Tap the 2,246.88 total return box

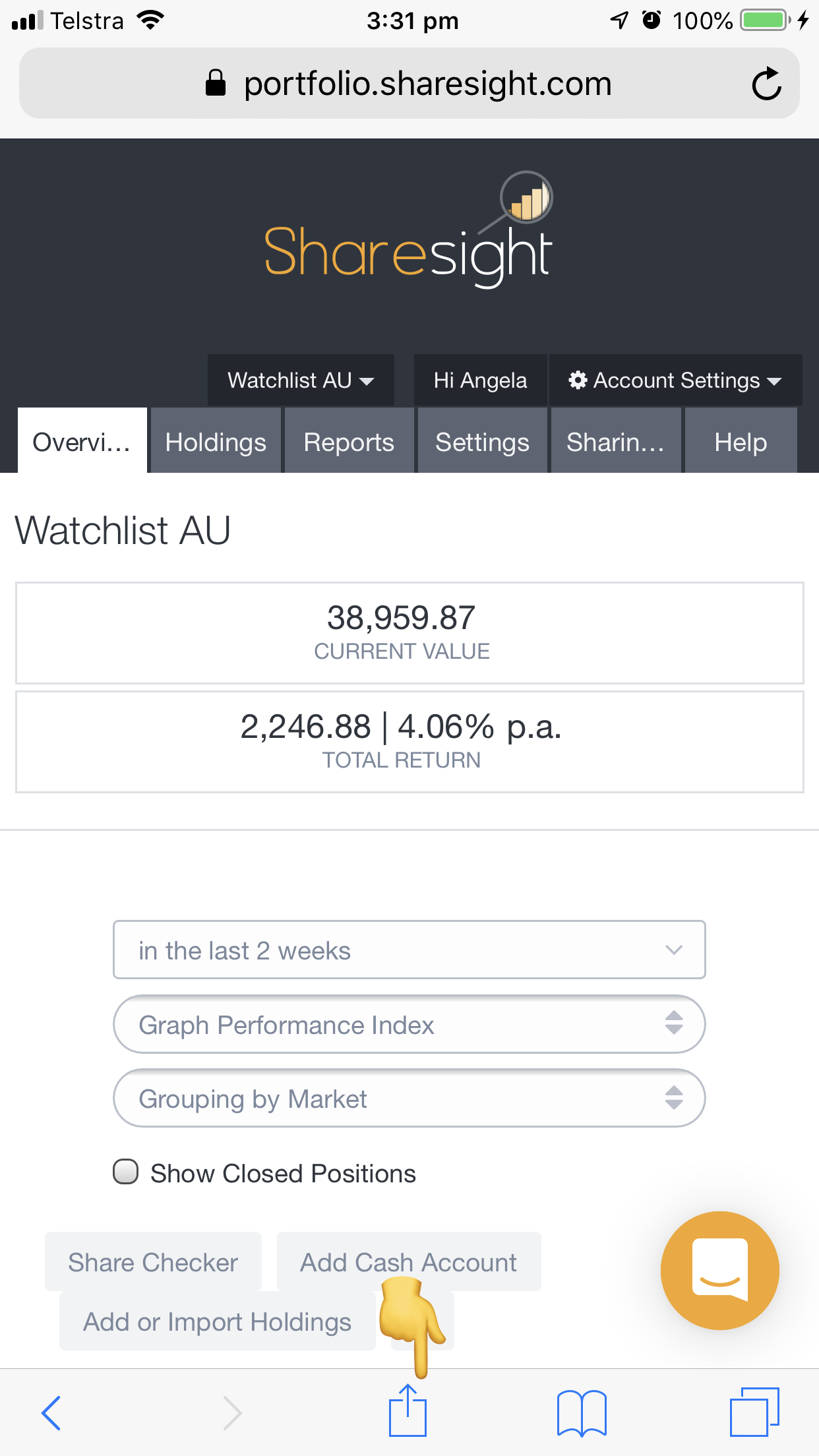tap(409, 742)
